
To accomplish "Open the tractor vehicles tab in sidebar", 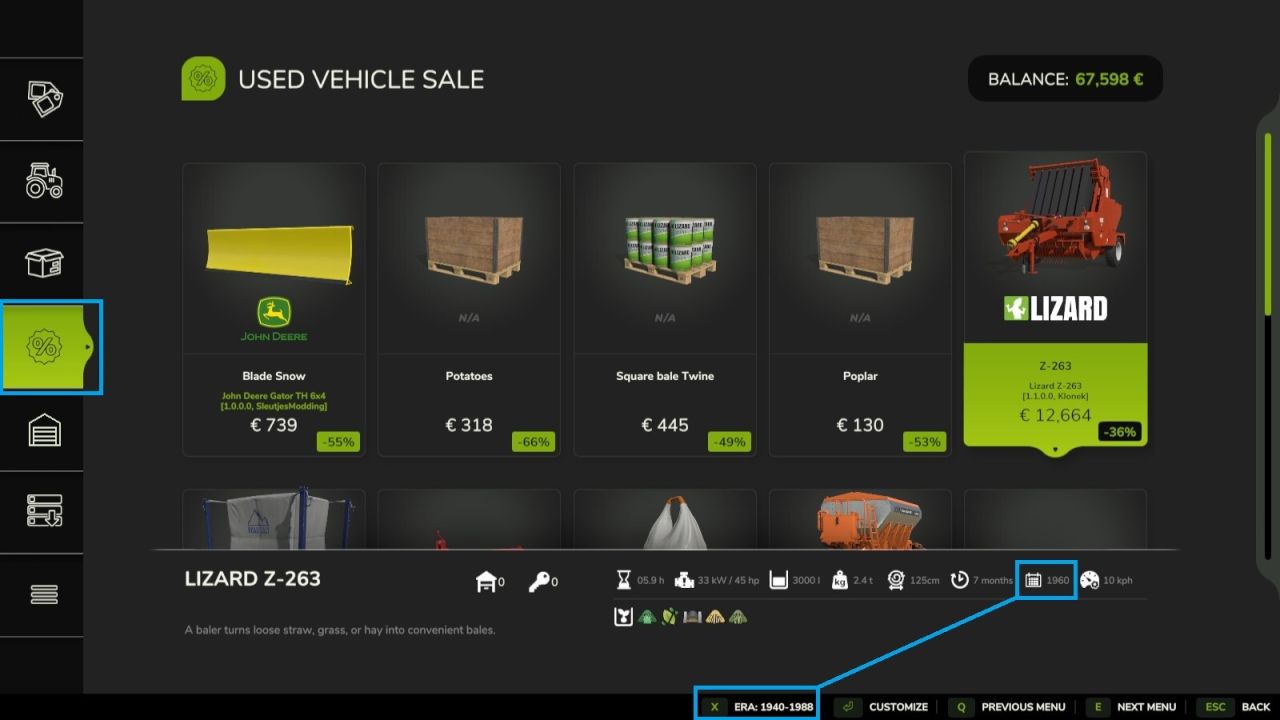I will (x=44, y=181).
